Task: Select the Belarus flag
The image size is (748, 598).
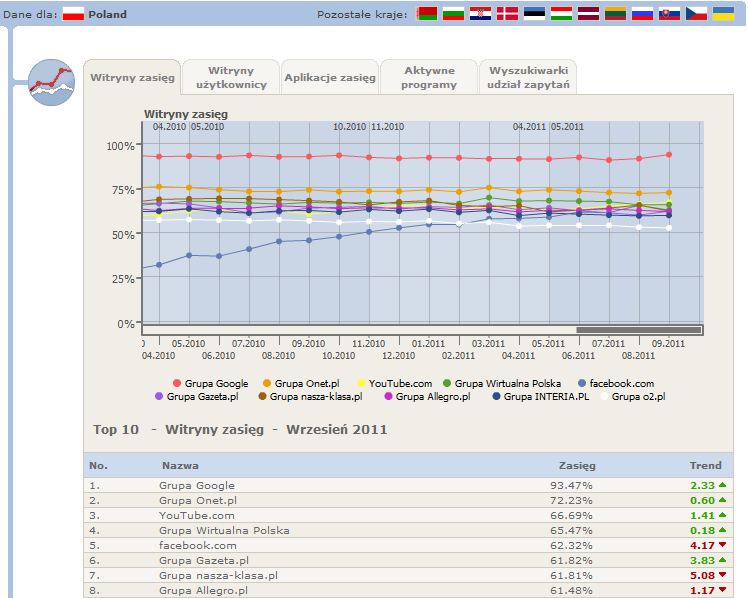Action: pyautogui.click(x=427, y=14)
